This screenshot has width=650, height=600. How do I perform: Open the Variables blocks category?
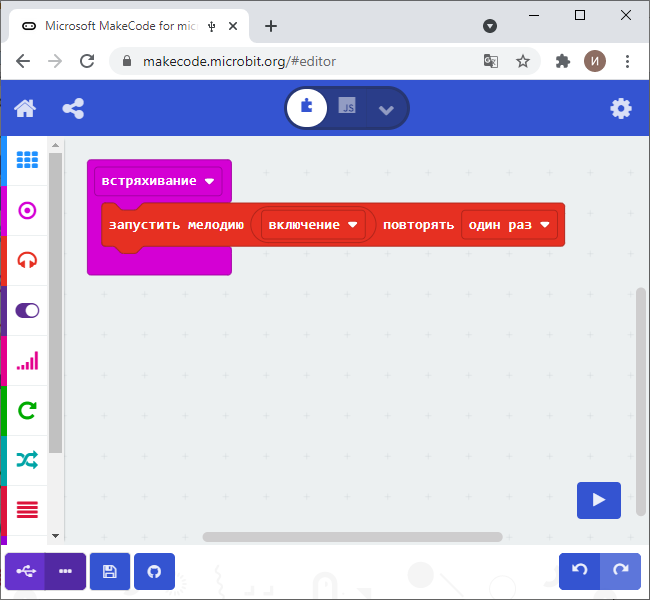[27, 510]
